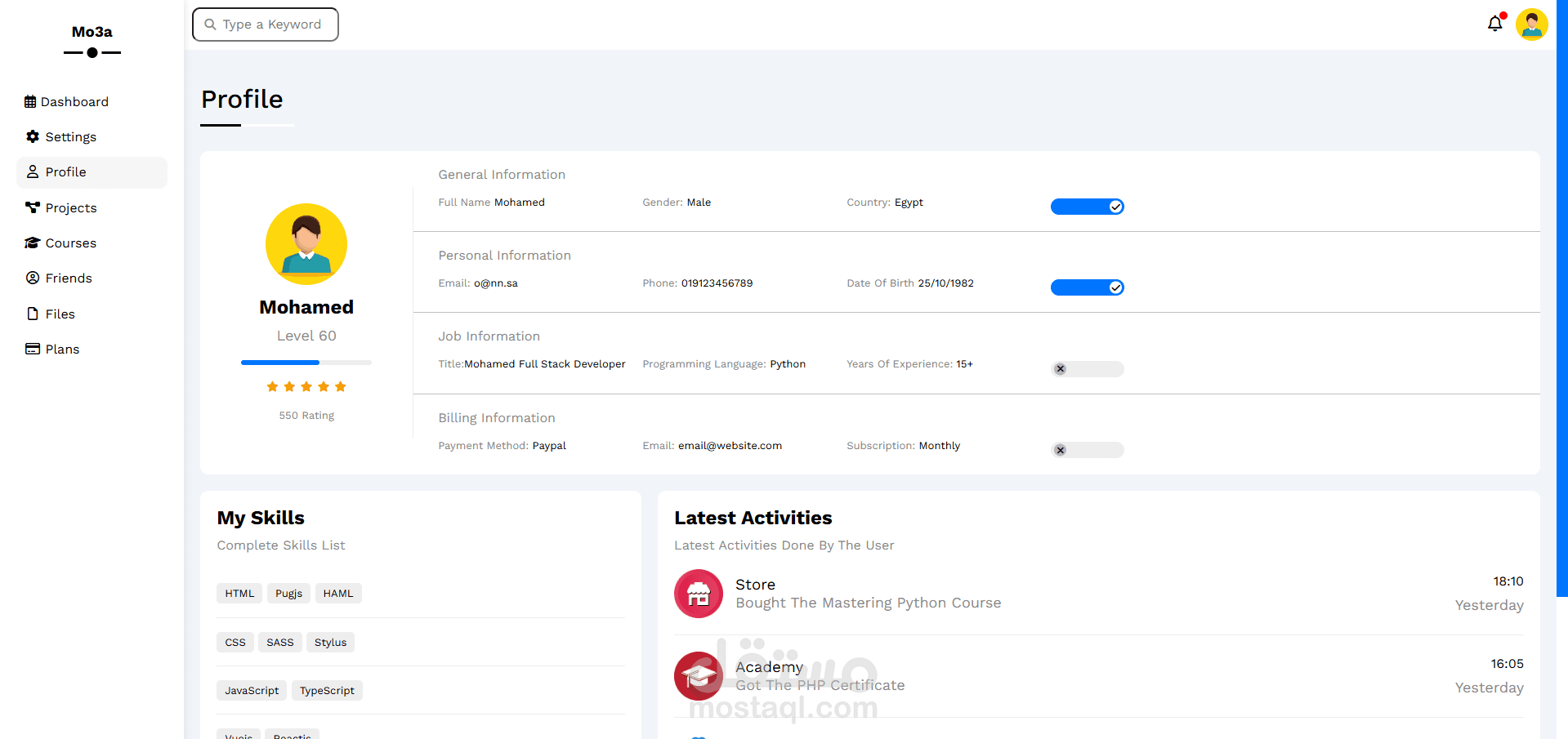Viewport: 1568px width, 739px height.
Task: Navigate to Projects
Action: click(92, 208)
